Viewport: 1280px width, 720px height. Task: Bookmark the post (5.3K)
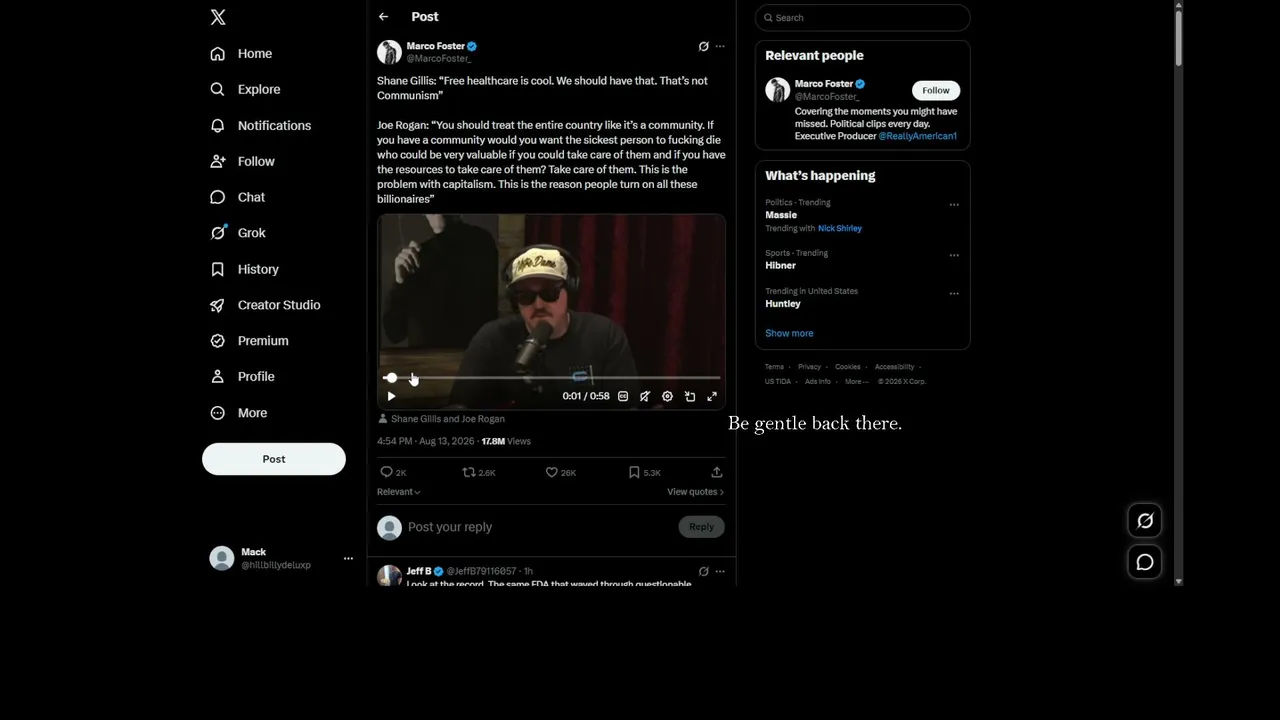pos(645,472)
